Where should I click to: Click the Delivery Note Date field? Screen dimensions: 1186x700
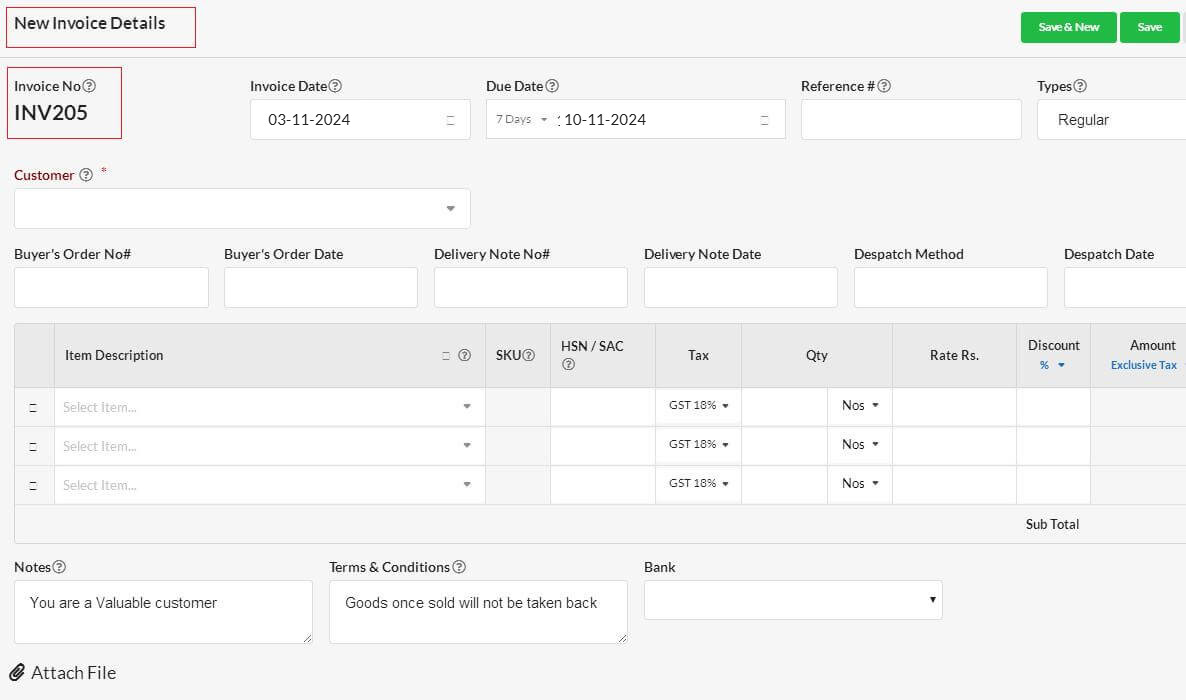pos(740,288)
